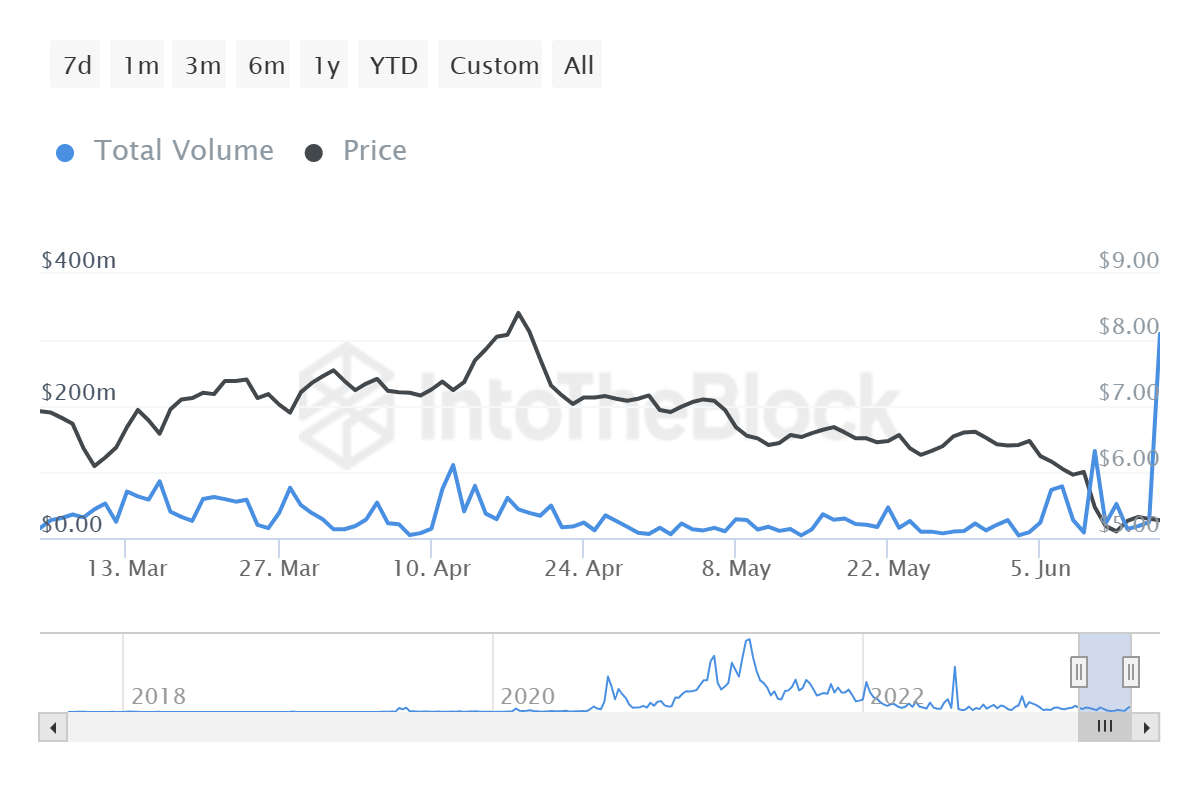1200x800 pixels.
Task: Click the black Price legend marker
Action: coord(316,151)
